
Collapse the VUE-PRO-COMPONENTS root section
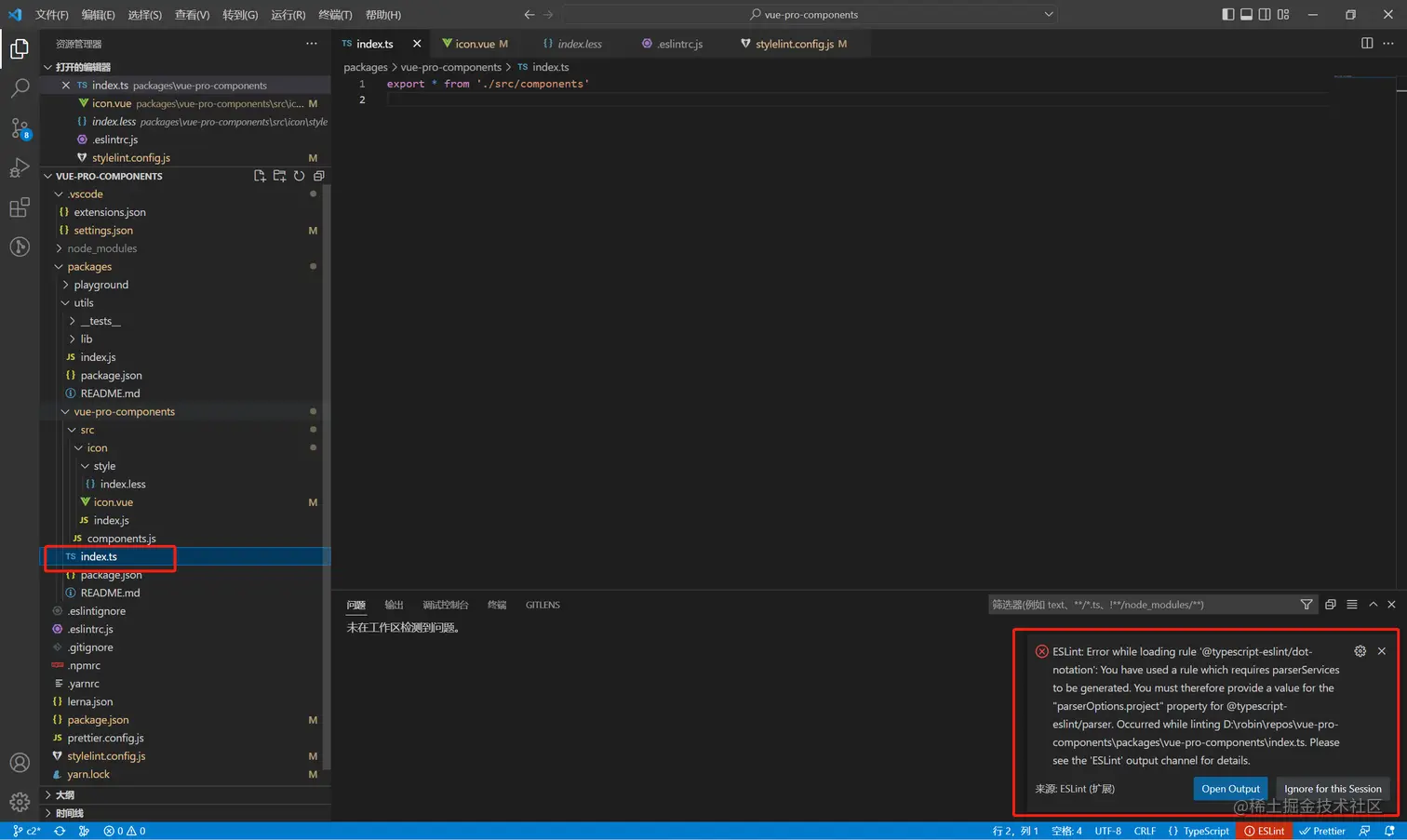pos(48,176)
